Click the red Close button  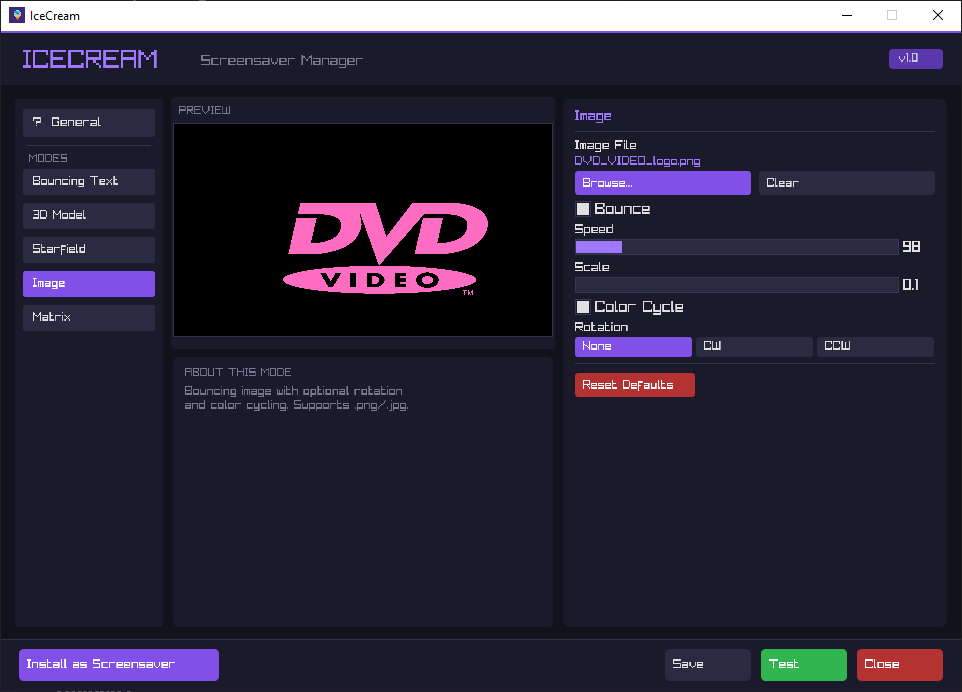899,664
